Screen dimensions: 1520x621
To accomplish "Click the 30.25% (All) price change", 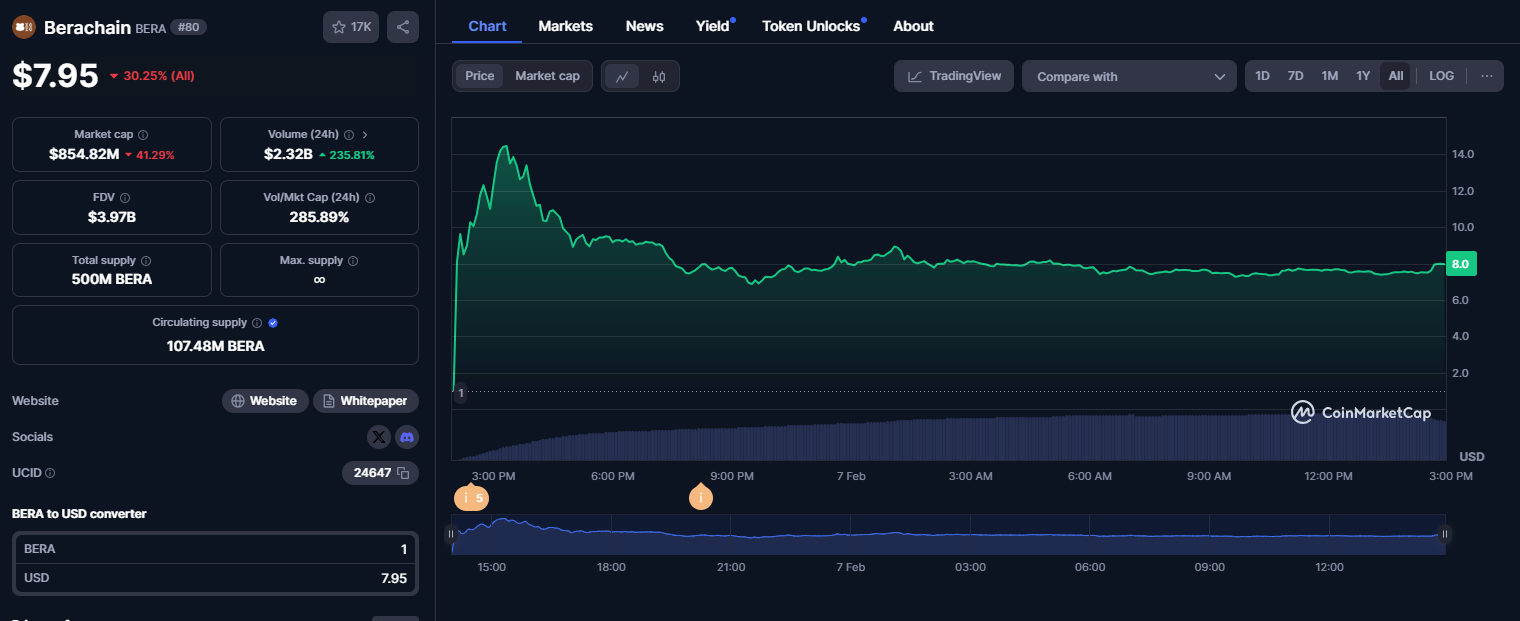I will click(152, 76).
